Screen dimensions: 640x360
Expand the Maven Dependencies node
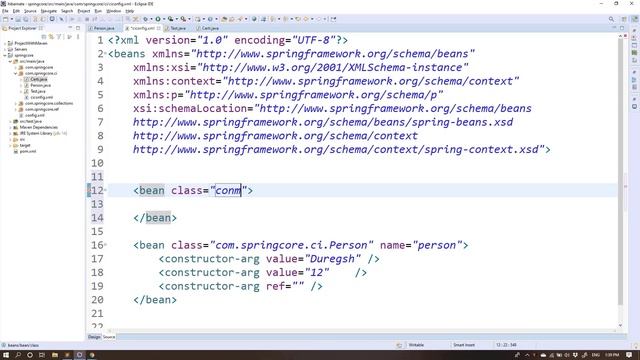tap(10, 127)
